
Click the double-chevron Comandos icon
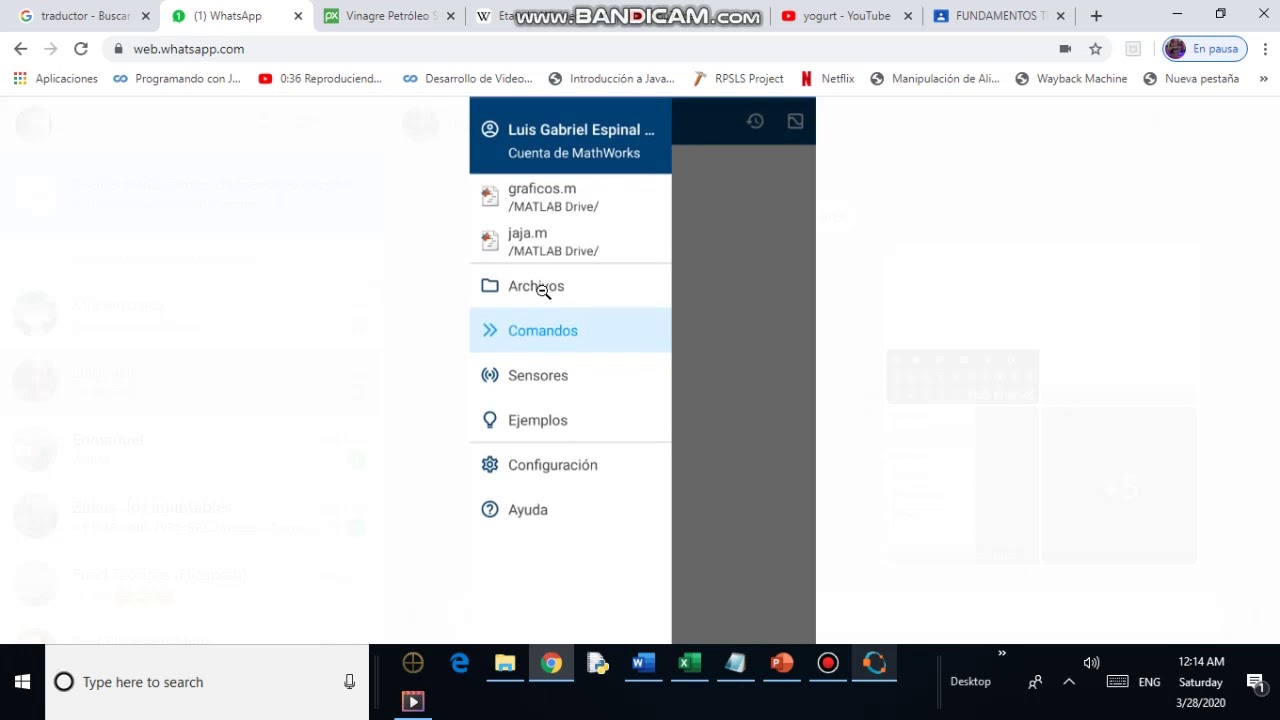(490, 331)
